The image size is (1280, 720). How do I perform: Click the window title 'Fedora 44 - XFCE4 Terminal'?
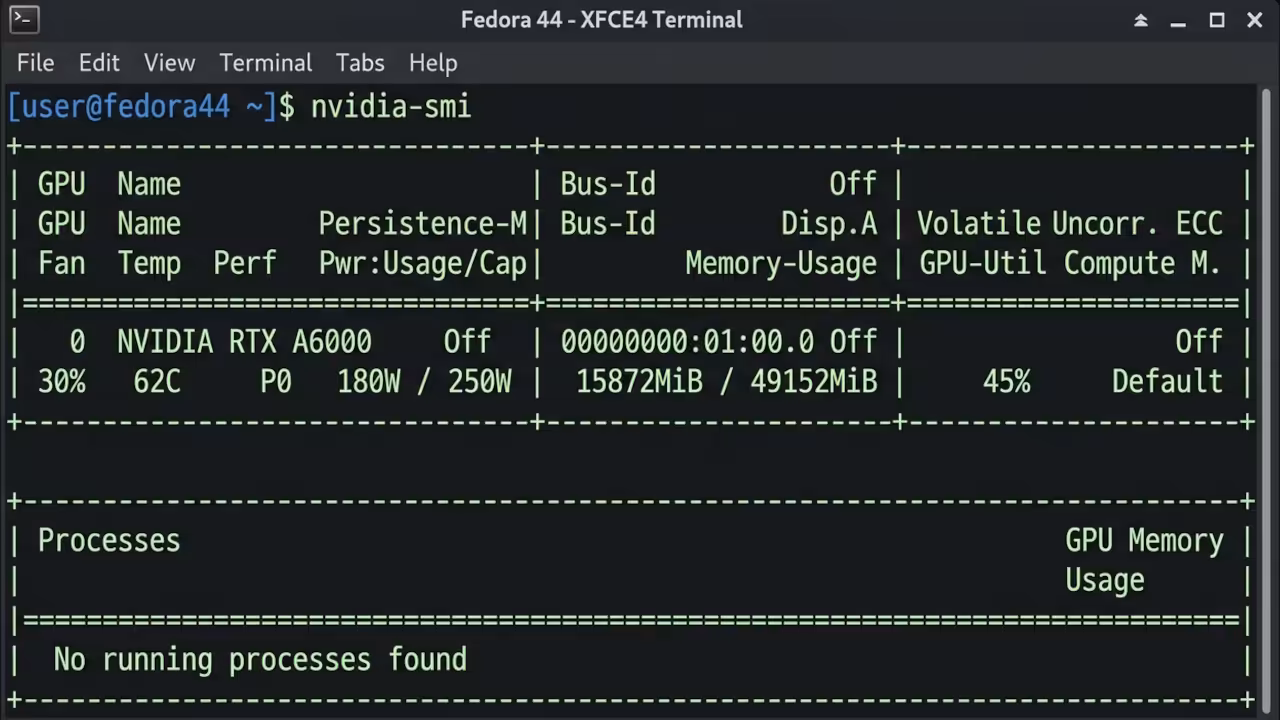[x=602, y=20]
